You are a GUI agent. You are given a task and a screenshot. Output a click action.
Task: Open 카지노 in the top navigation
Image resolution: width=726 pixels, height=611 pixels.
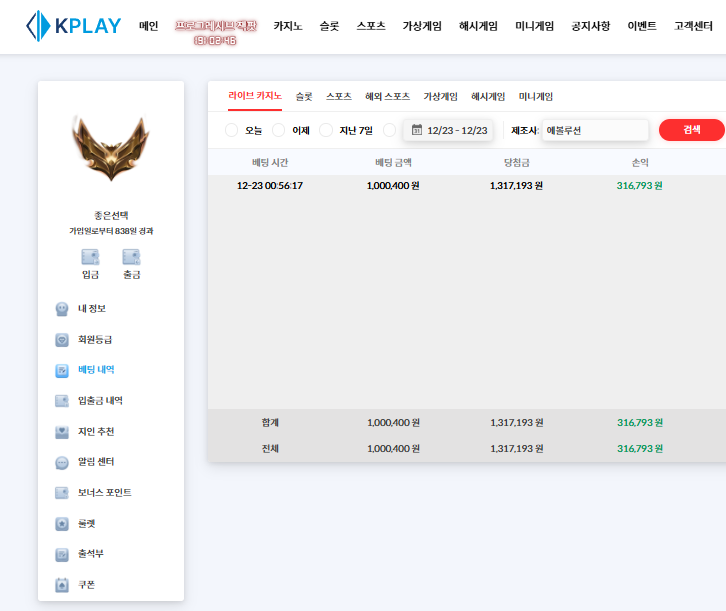pyautogui.click(x=288, y=26)
